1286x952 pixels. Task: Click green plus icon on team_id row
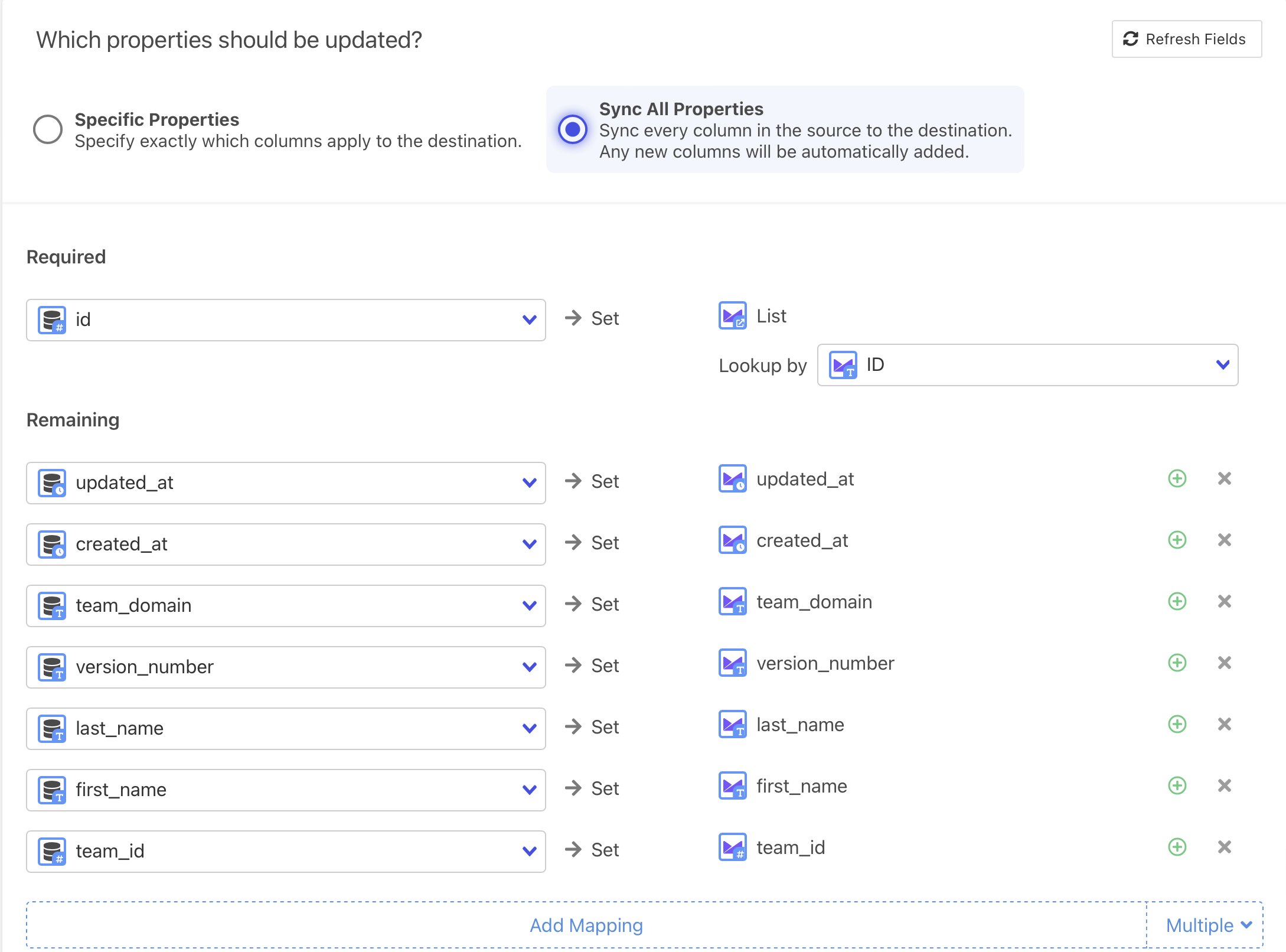coord(1177,847)
